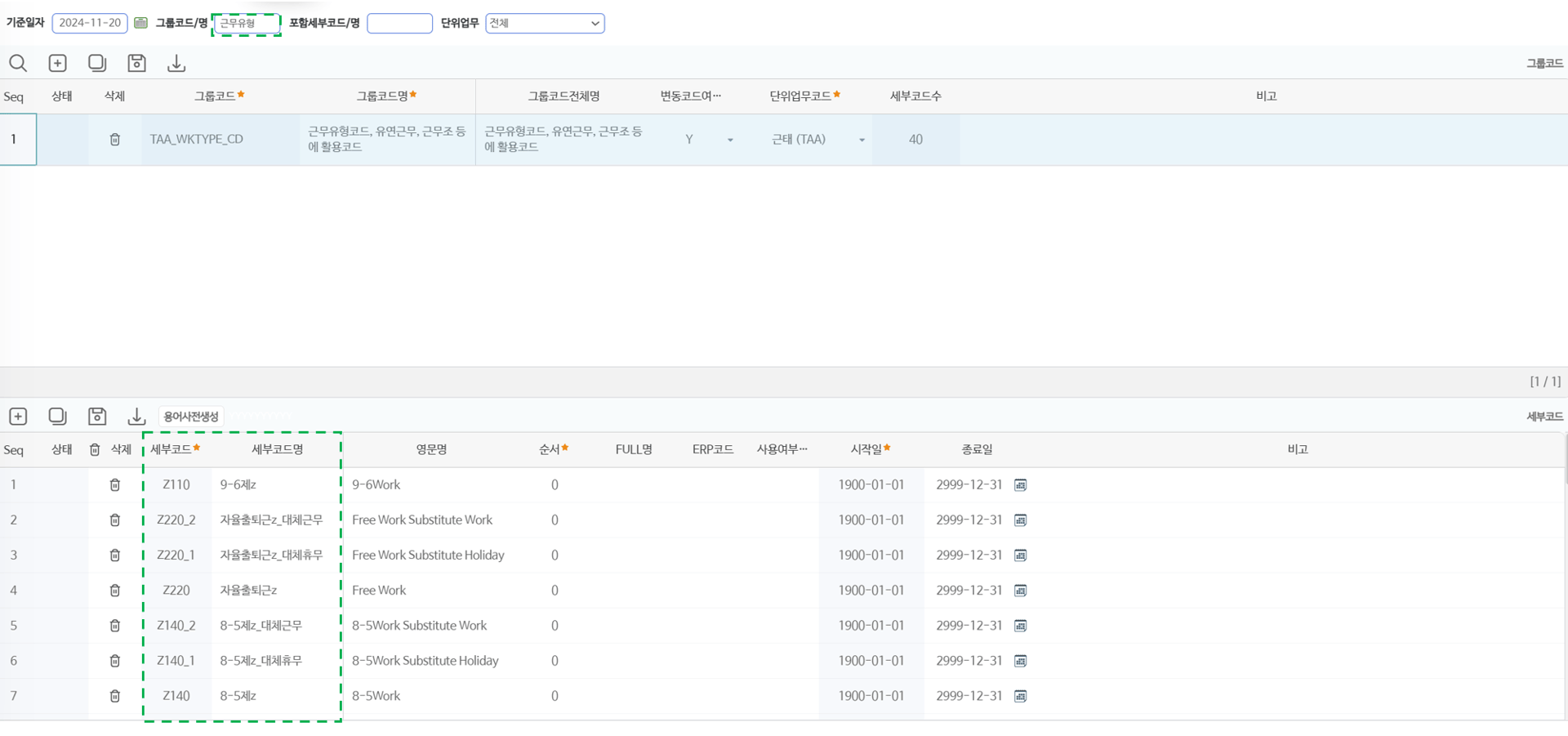Viewport: 1568px width, 736px height.
Task: Select the 8-5Work Substitute Holiday cell
Action: coord(431,661)
